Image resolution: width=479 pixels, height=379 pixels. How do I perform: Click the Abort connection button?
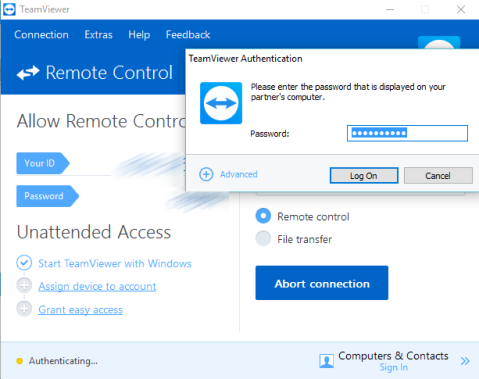coord(322,283)
